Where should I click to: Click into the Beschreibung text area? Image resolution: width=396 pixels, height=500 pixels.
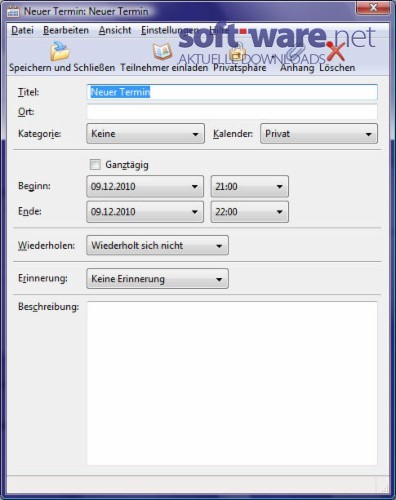(x=232, y=383)
